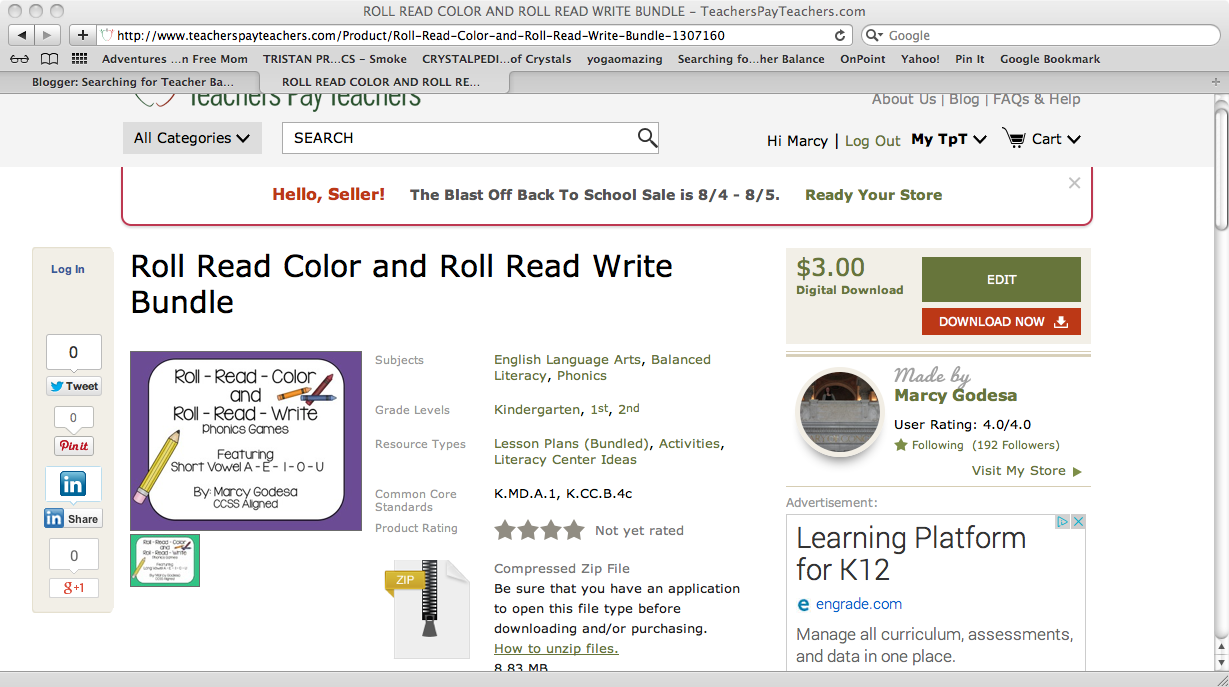
Task: Click the LinkedIn Share button
Action: (72, 519)
